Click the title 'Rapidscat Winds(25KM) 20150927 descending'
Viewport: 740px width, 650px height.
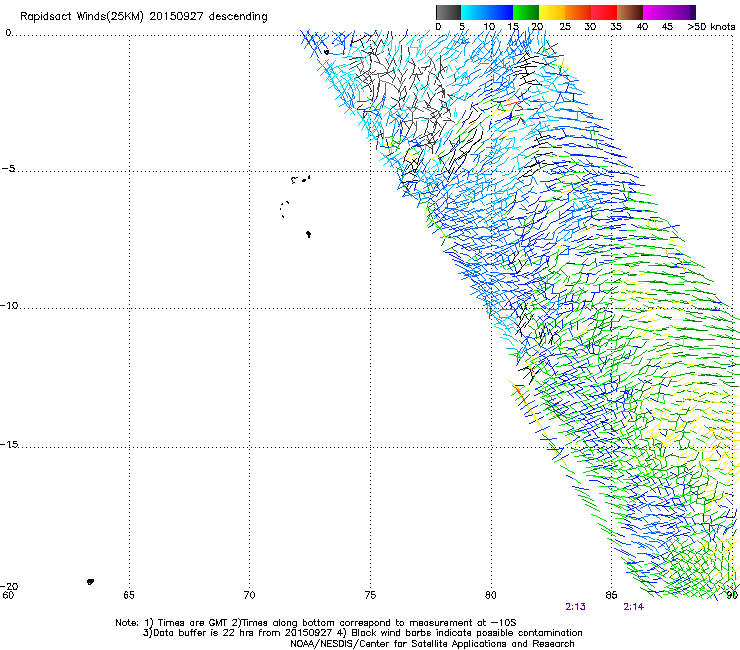click(143, 17)
